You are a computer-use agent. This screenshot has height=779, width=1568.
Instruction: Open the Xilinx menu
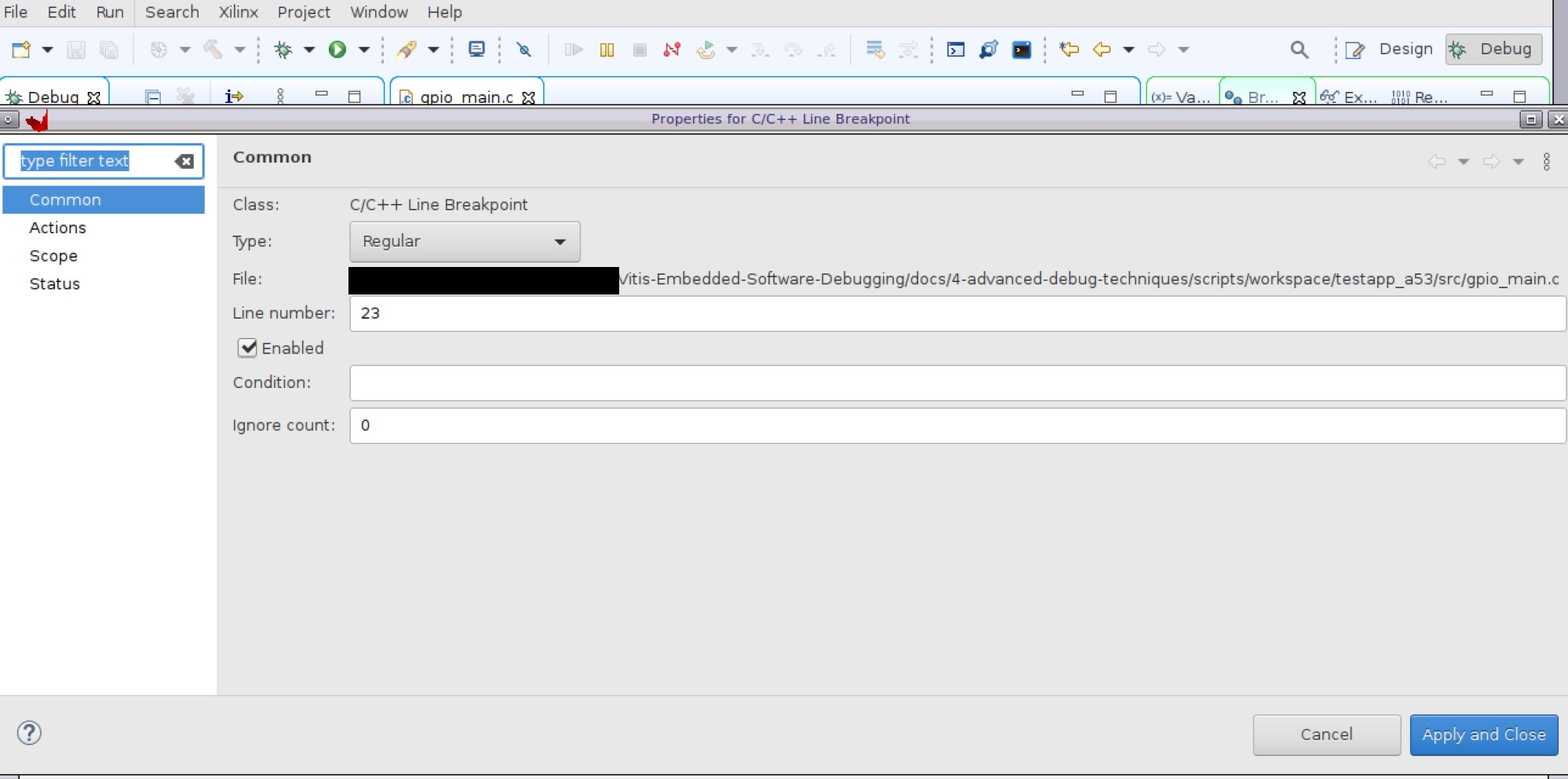tap(239, 12)
